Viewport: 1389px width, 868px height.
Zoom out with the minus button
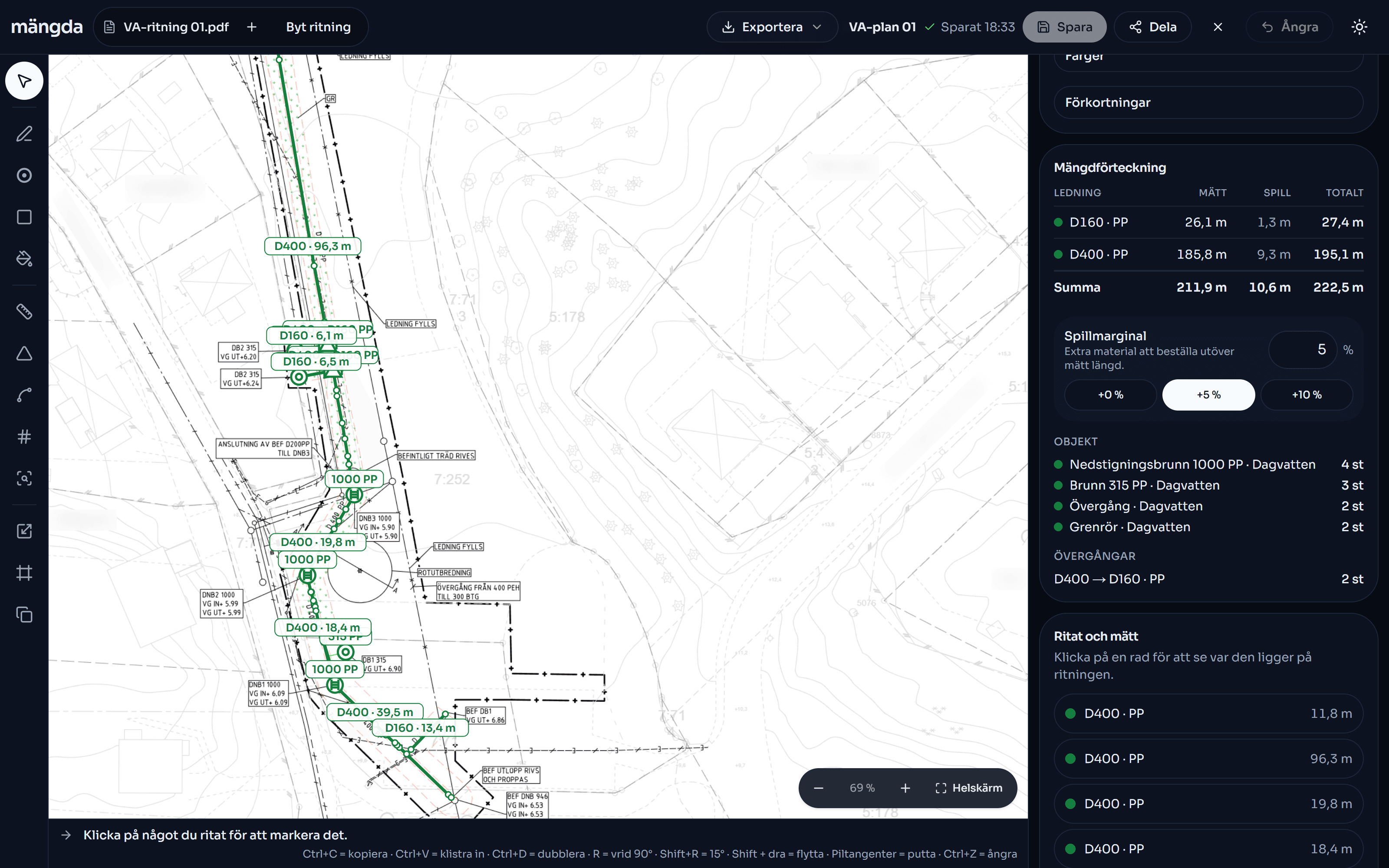click(819, 788)
